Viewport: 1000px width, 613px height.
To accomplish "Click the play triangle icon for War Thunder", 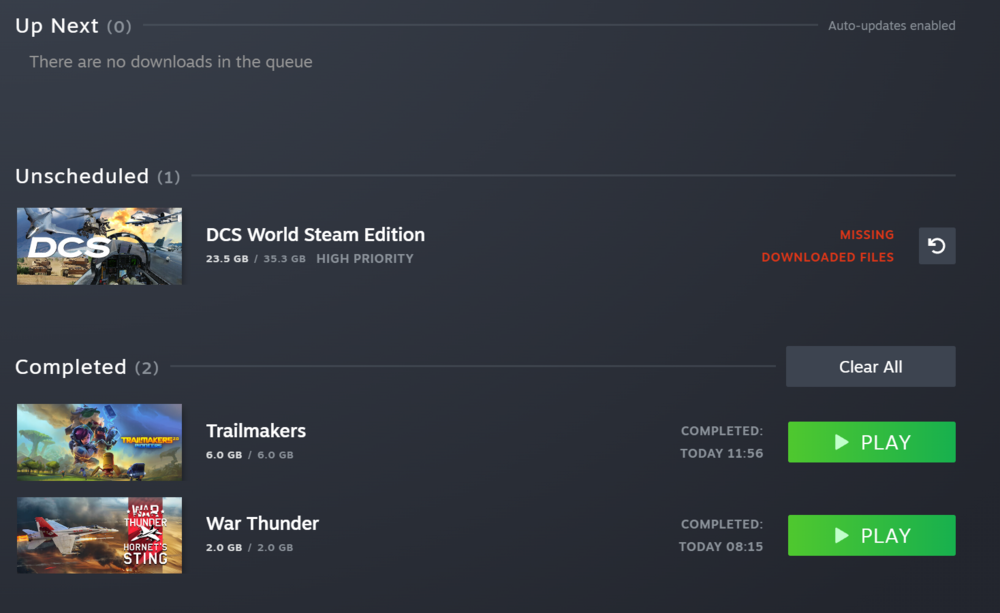I will pos(842,536).
